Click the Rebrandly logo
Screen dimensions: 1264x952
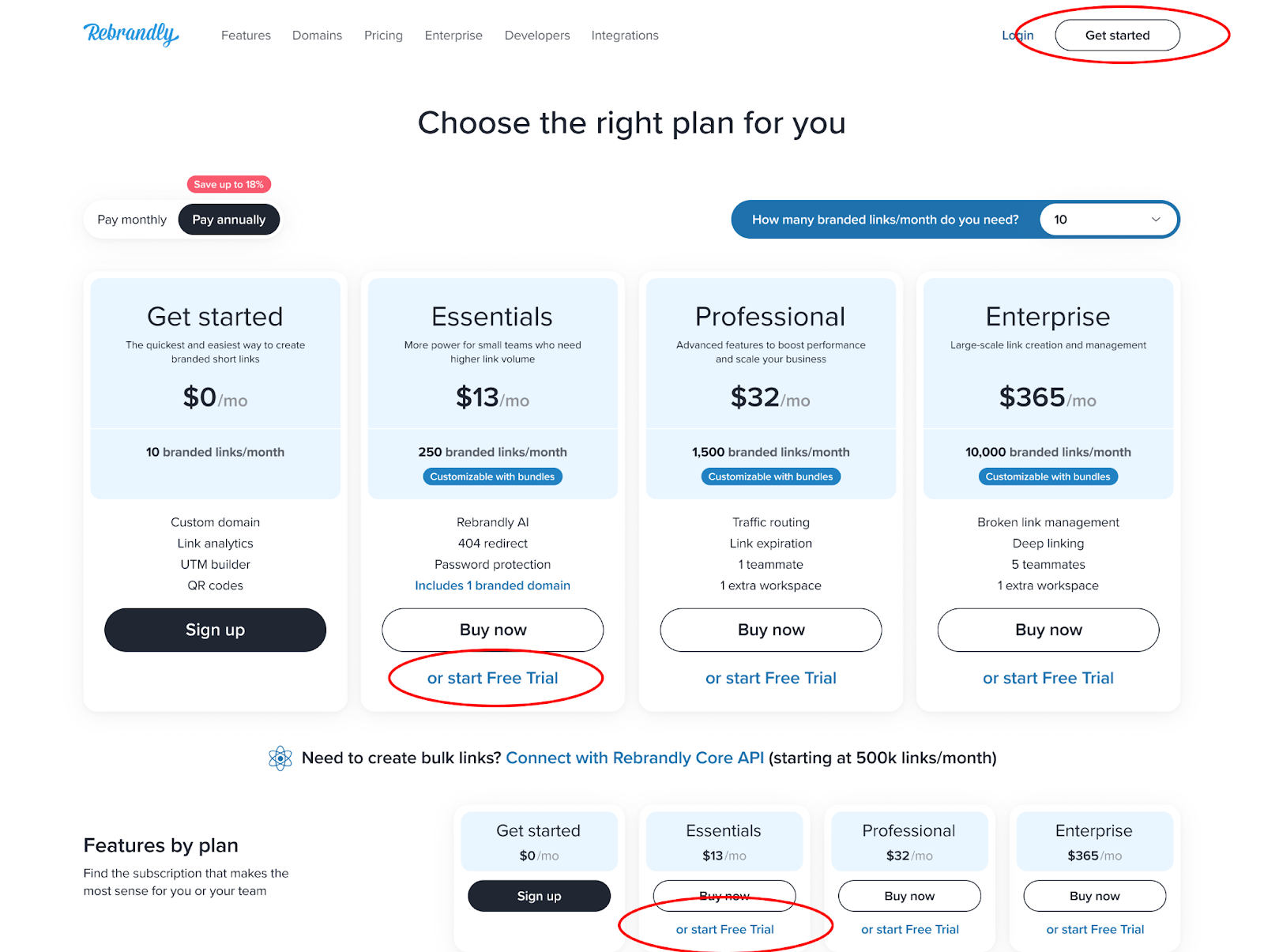(131, 34)
